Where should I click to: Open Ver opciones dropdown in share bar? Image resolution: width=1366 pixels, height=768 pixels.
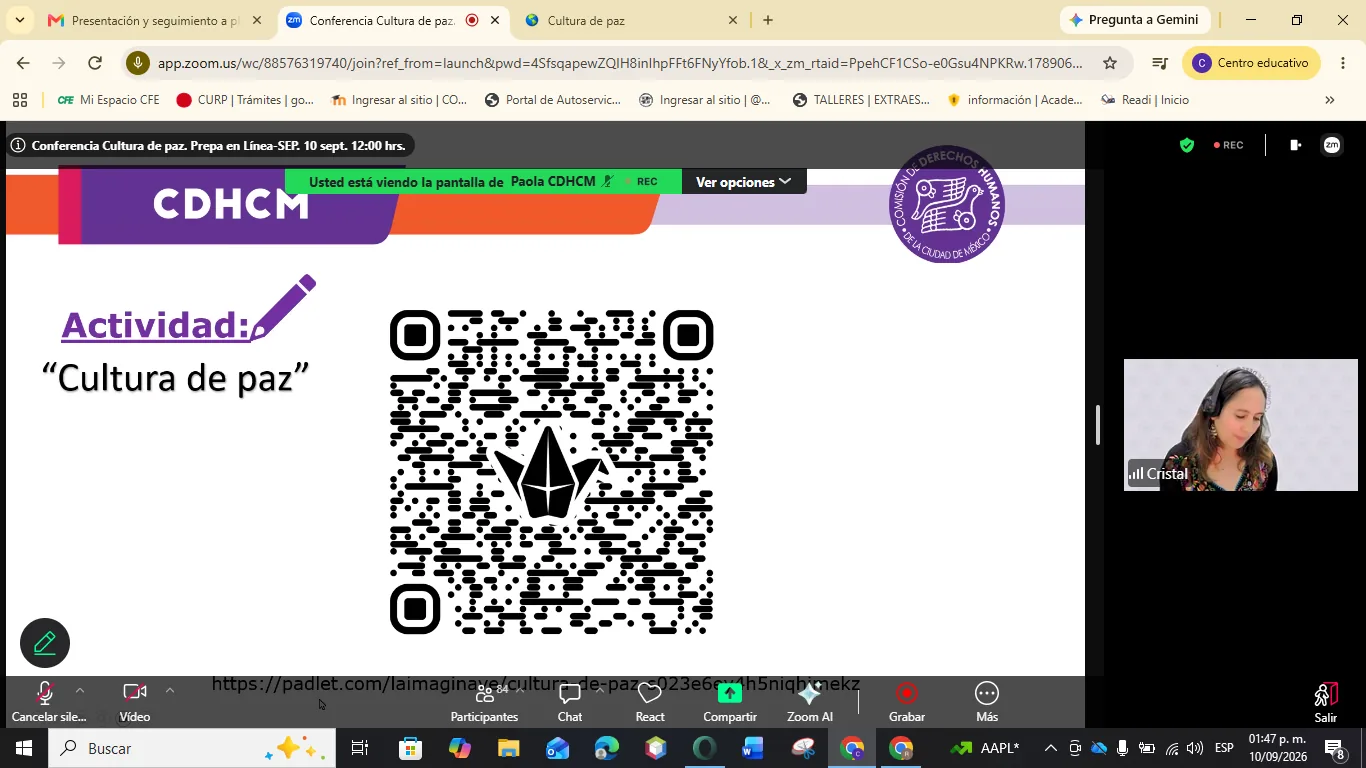743,182
